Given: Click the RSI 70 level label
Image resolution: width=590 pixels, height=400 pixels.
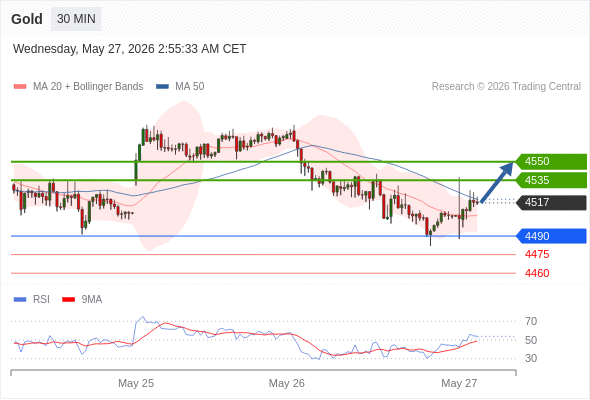Looking at the screenshot, I should coord(531,321).
